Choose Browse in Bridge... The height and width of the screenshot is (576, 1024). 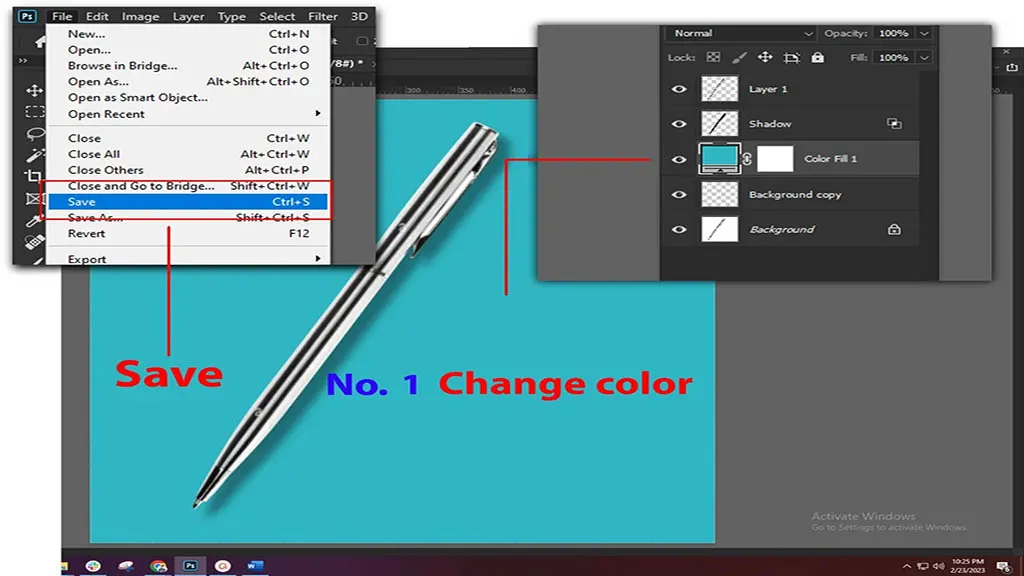(x=188, y=65)
